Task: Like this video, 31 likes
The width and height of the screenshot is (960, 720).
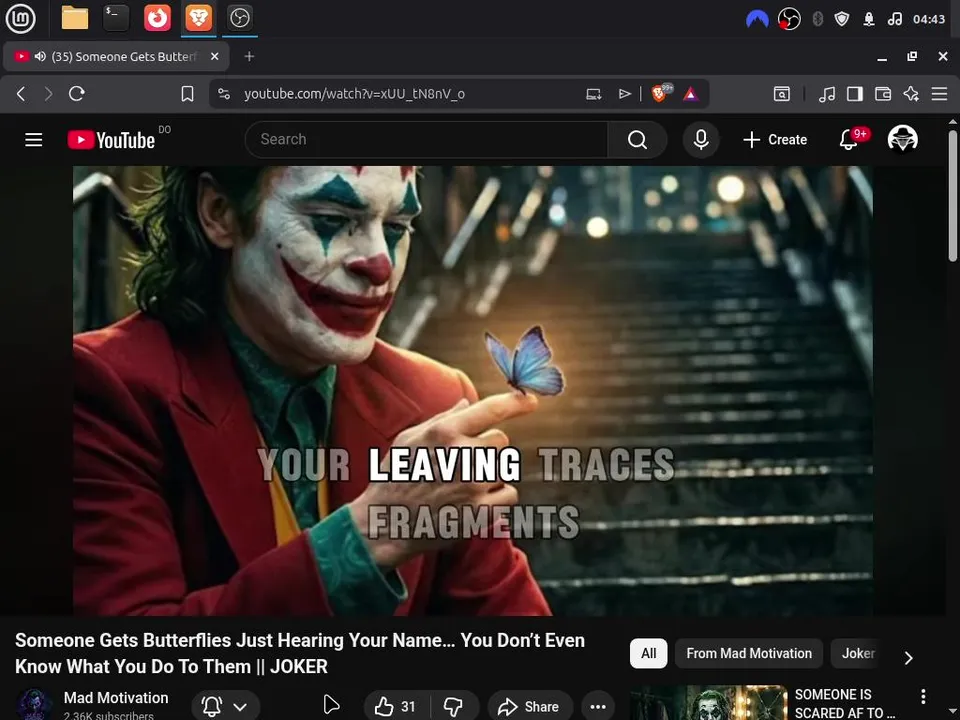Action: (x=397, y=707)
